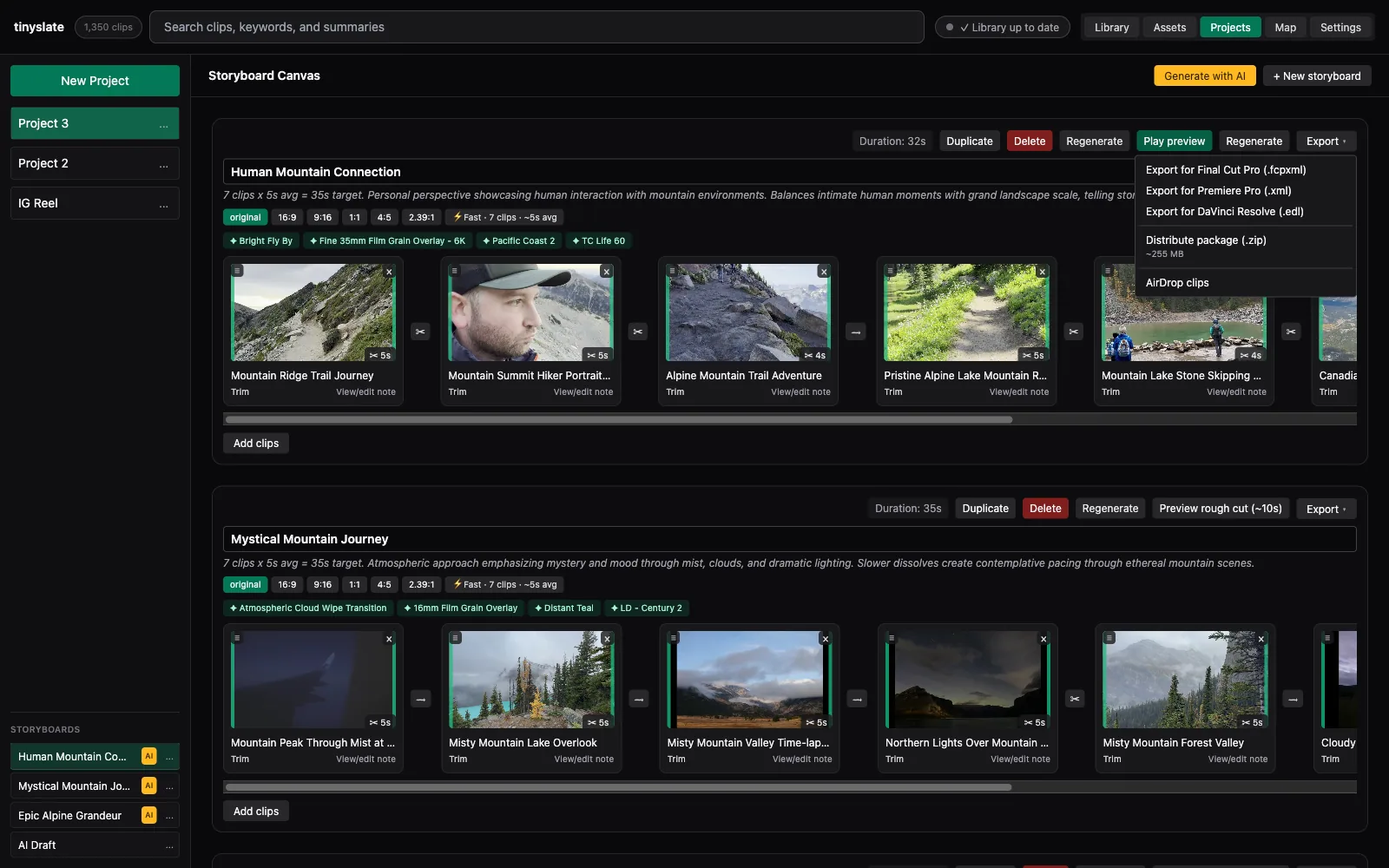Grab the drag handle on Misty Mountain Lake Overlook

click(455, 638)
